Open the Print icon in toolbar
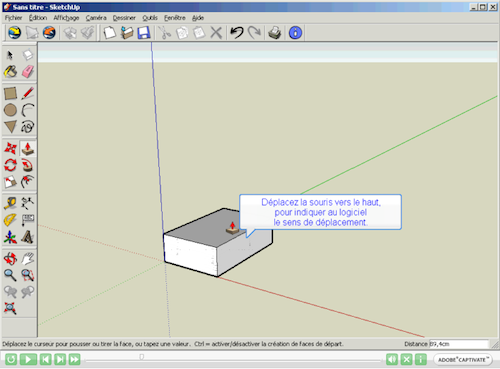This screenshot has width=500, height=369. coord(275,33)
